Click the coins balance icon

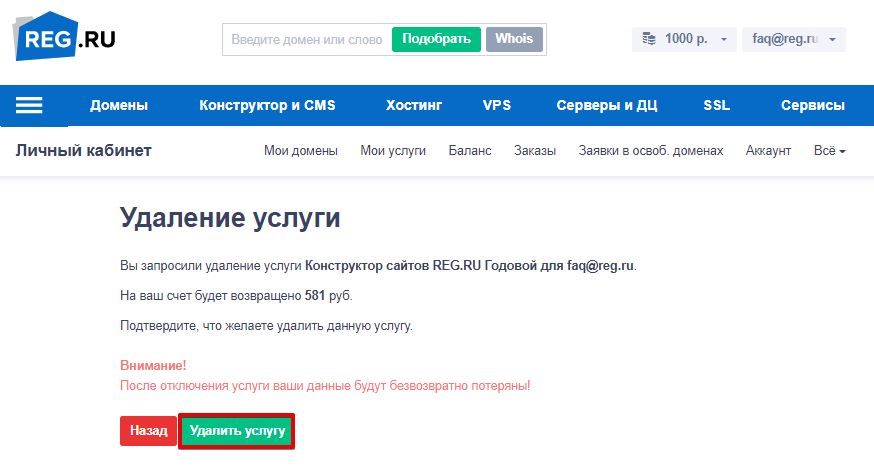pos(649,39)
